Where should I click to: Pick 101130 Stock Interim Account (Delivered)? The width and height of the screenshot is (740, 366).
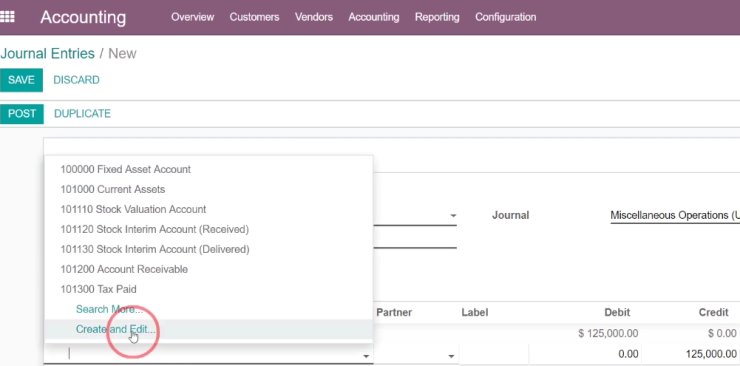click(208, 249)
